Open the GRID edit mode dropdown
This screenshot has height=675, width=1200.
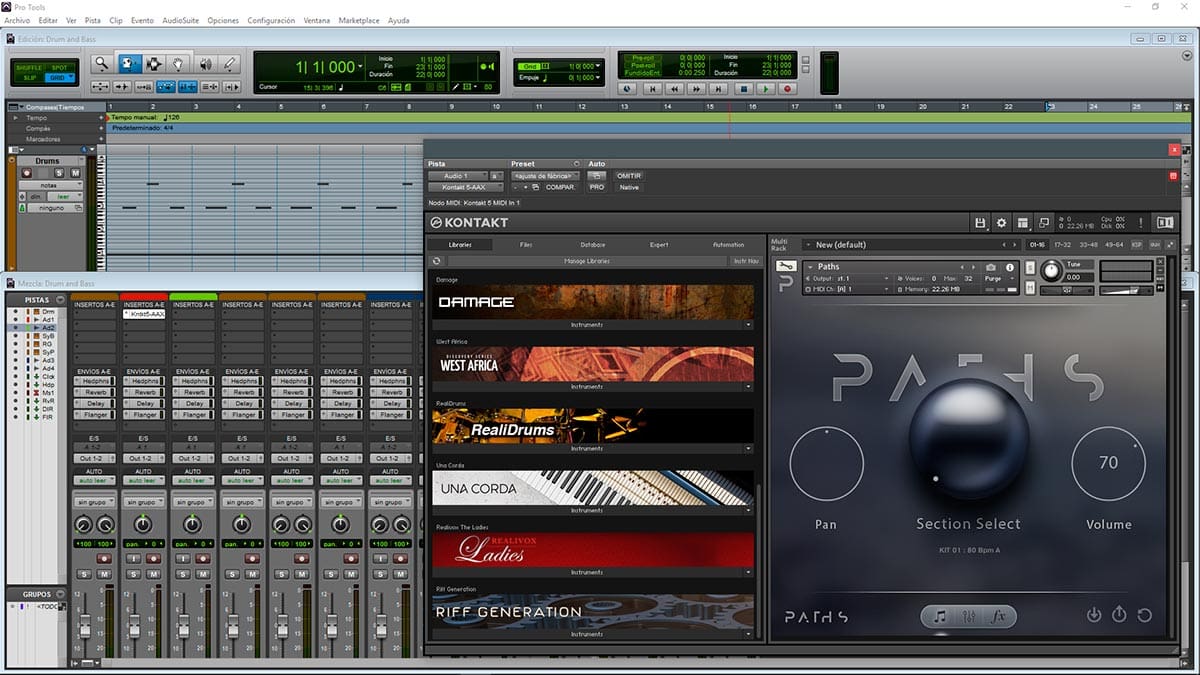(x=60, y=77)
